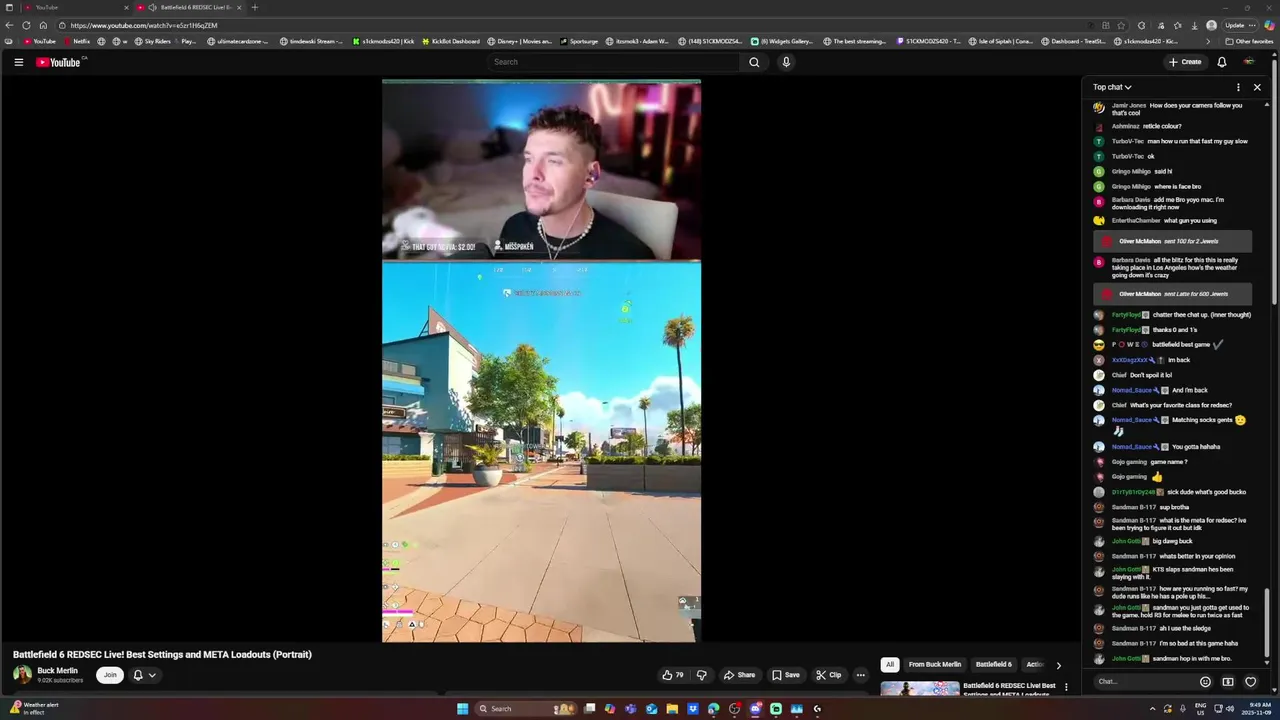Screen dimensions: 1280x720
Task: Create a Clip of the stream
Action: pyautogui.click(x=828, y=675)
